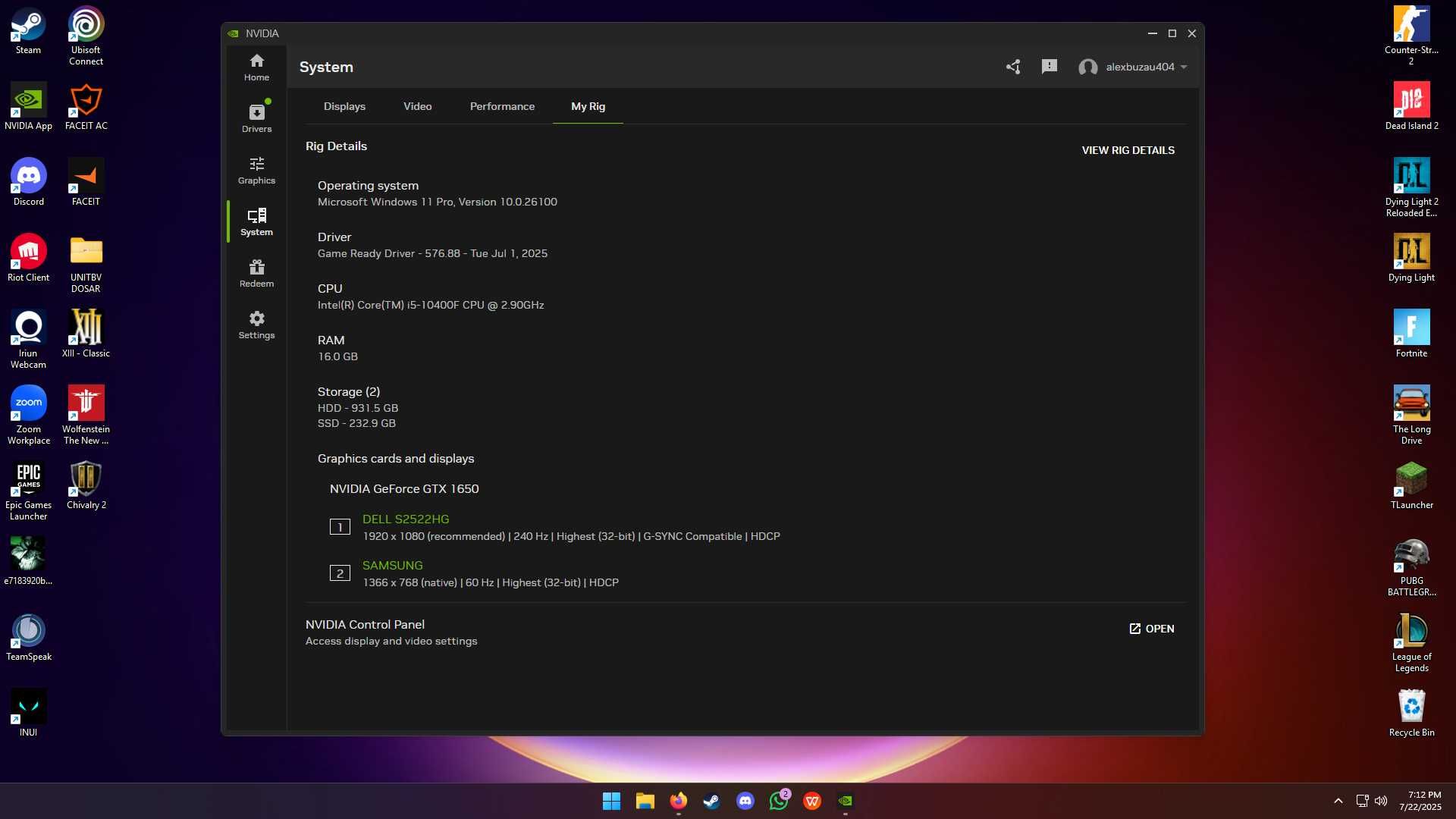Select the PUBG BATTLEGROUNDS desktop shortcut
This screenshot has height=819, width=1456.
(x=1411, y=567)
